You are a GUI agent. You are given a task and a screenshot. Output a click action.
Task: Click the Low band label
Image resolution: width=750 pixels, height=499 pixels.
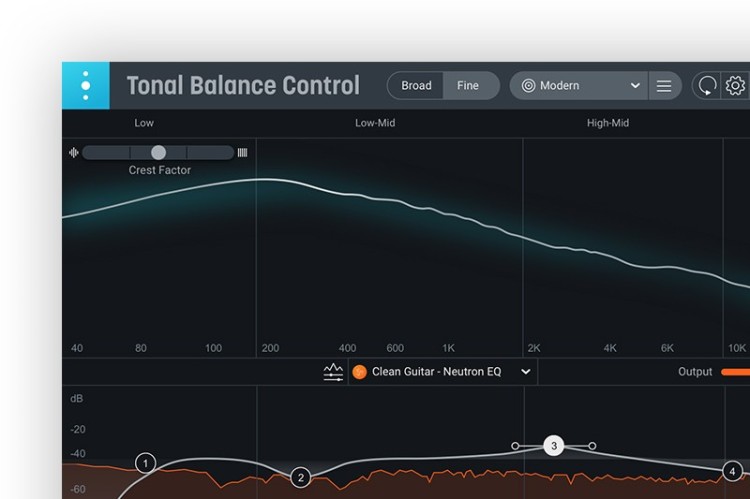[144, 123]
